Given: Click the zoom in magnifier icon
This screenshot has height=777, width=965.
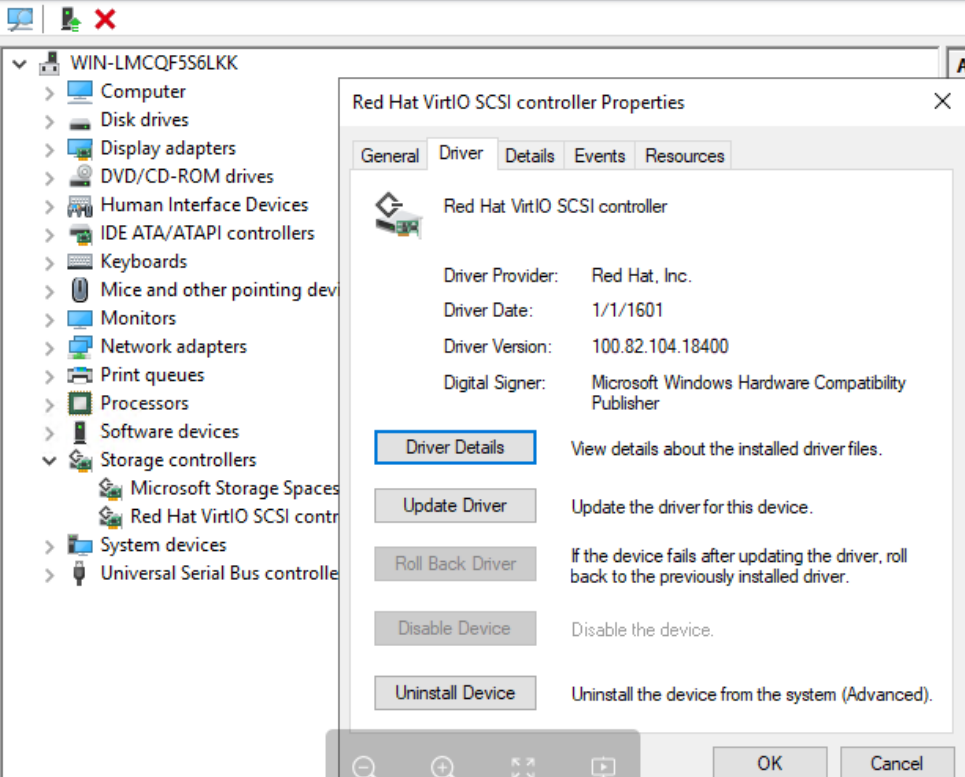Looking at the screenshot, I should click(442, 766).
